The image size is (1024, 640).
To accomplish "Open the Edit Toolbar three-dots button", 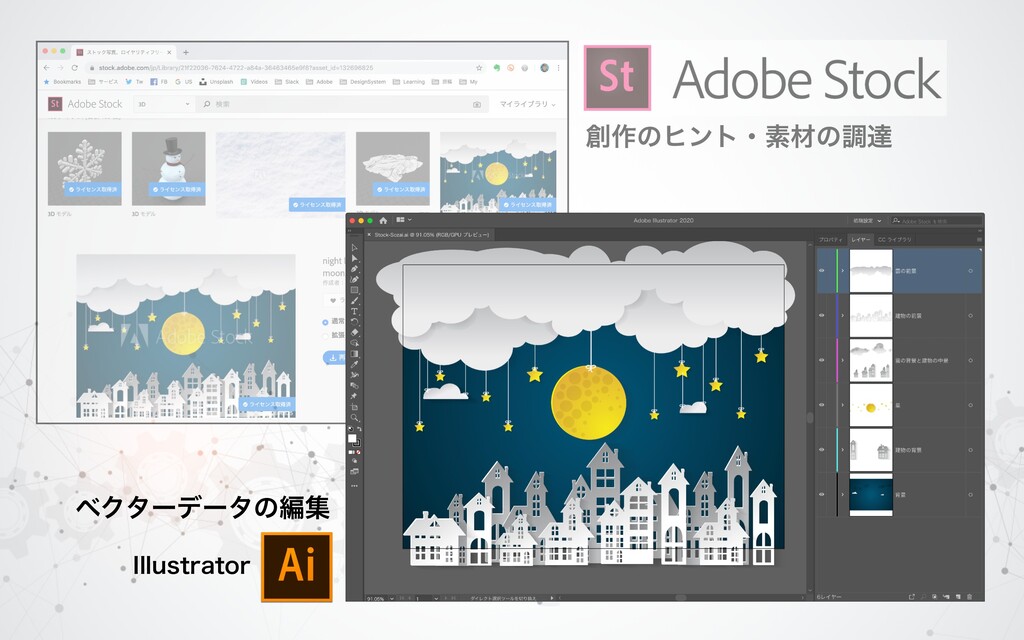I will [x=355, y=486].
